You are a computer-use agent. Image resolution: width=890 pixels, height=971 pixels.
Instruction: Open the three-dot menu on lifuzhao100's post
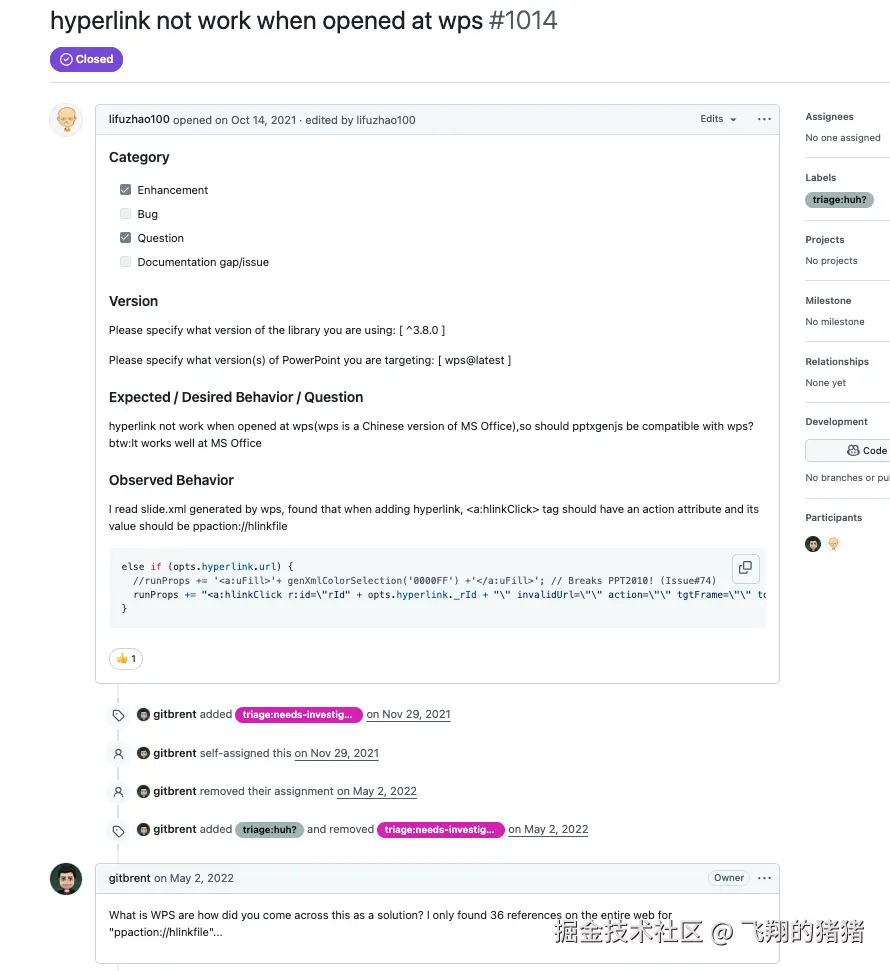tap(764, 119)
